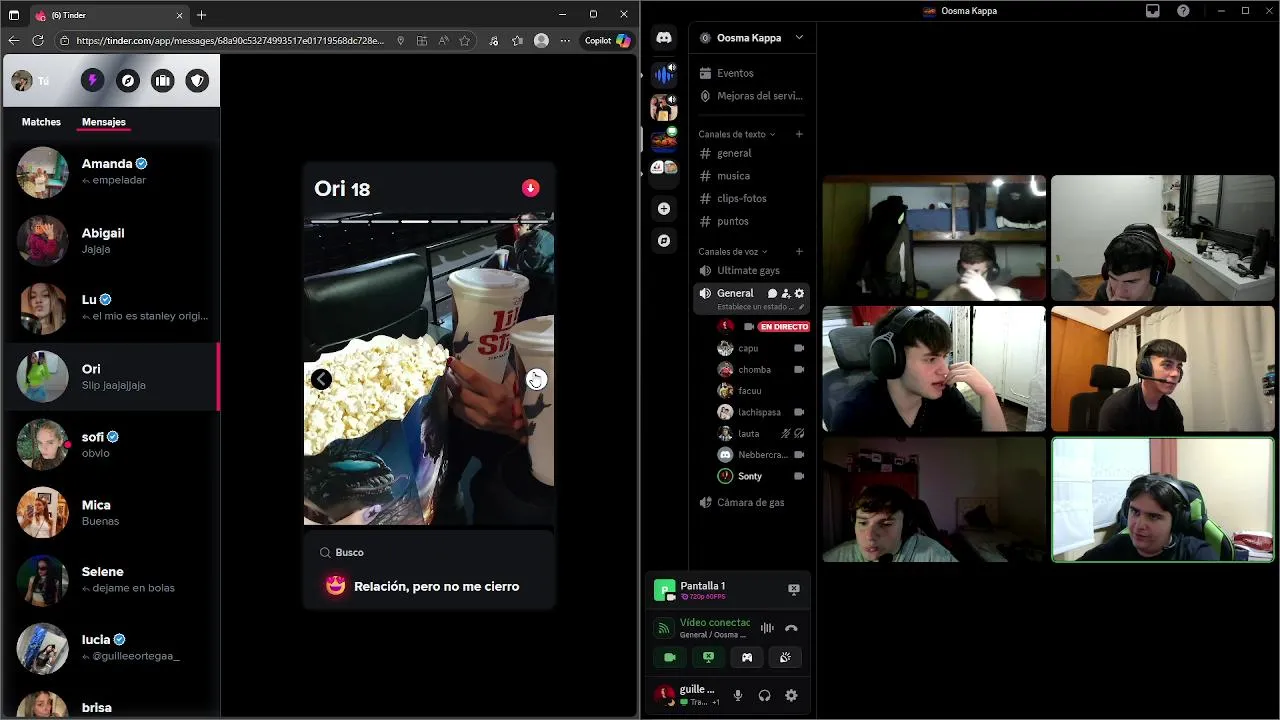Show the next photo of Ori

536,379
